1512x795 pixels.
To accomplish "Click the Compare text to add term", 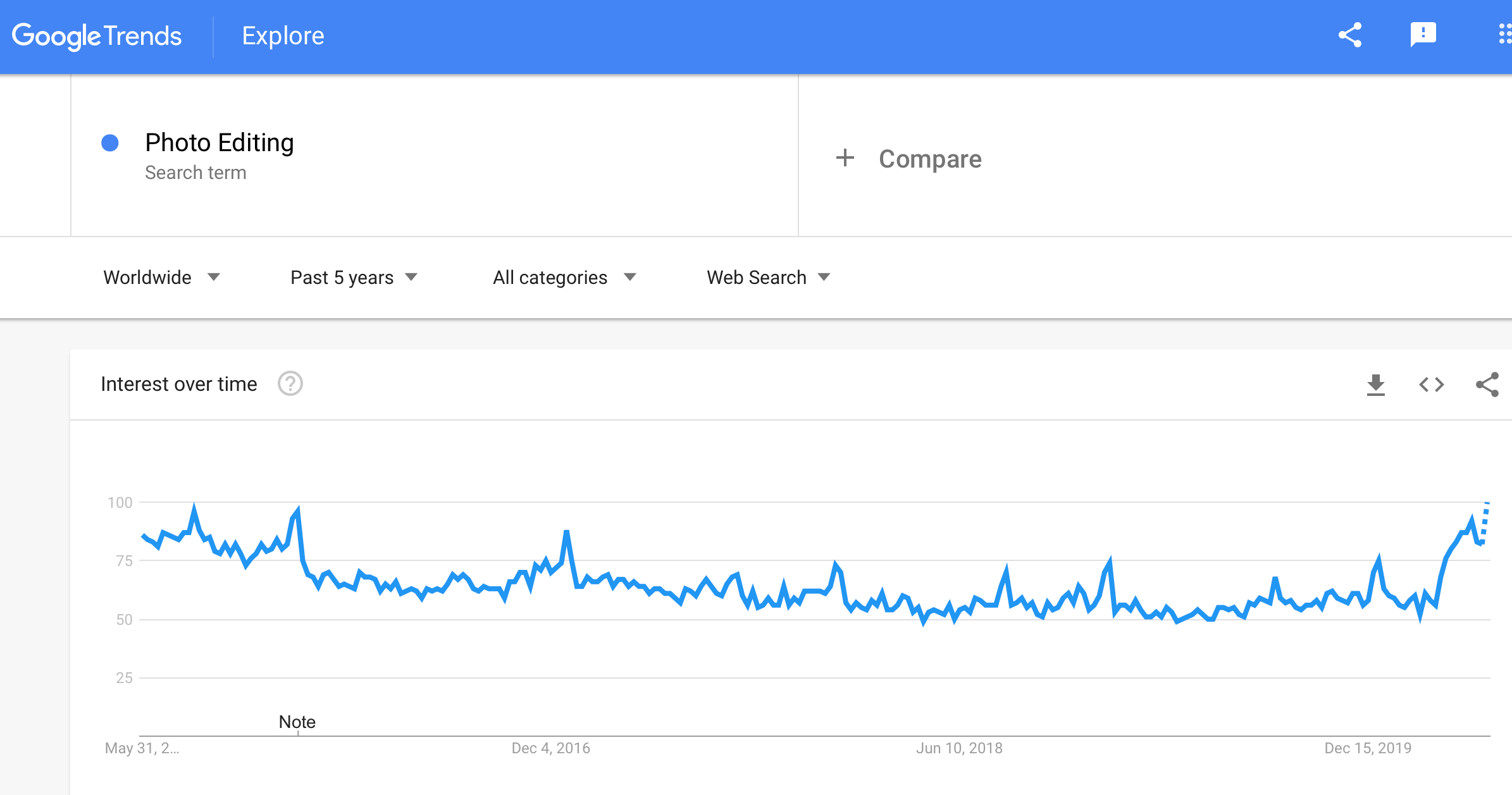I will [x=930, y=159].
